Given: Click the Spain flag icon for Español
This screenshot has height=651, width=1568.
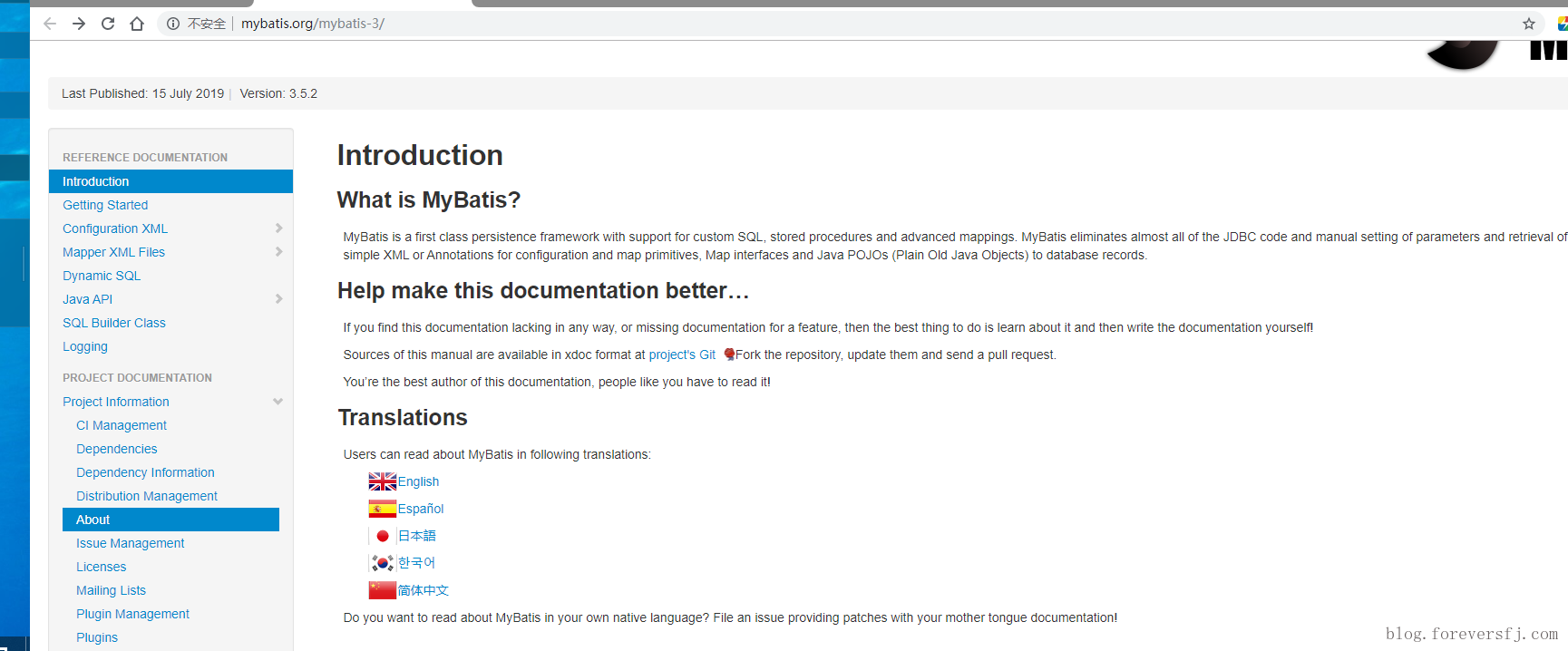Looking at the screenshot, I should coord(383,509).
